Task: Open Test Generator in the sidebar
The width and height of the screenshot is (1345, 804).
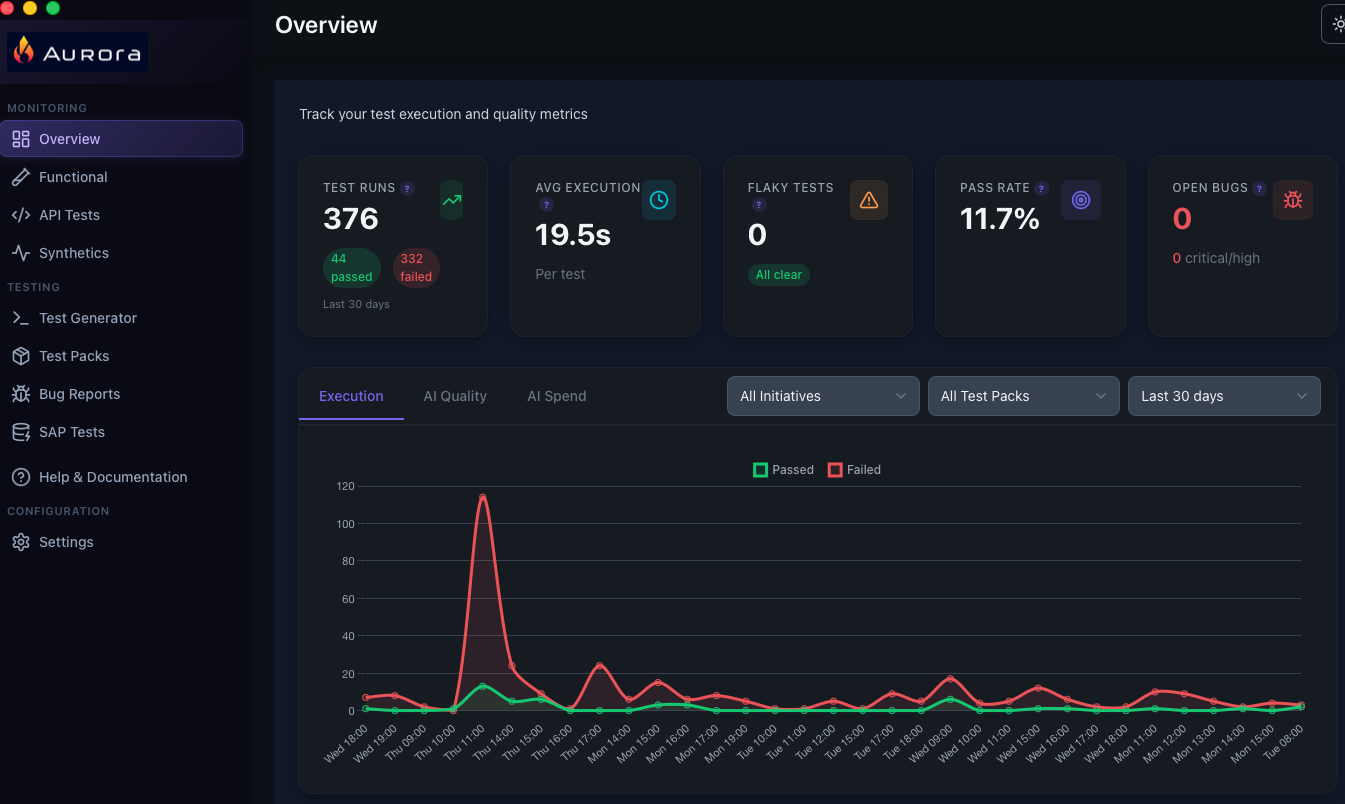Action: point(121,318)
